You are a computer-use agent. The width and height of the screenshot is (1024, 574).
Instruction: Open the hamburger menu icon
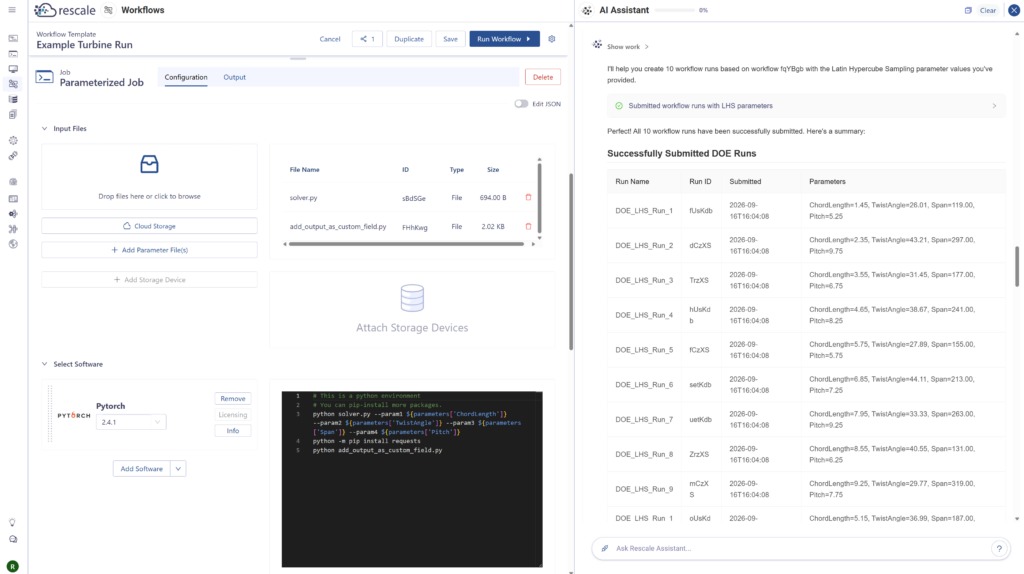[12, 10]
